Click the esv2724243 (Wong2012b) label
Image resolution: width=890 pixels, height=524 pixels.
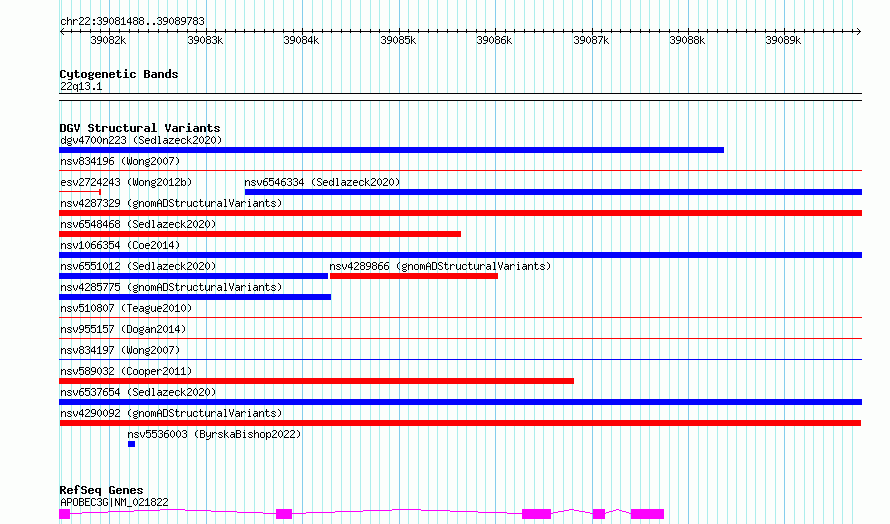click(126, 182)
